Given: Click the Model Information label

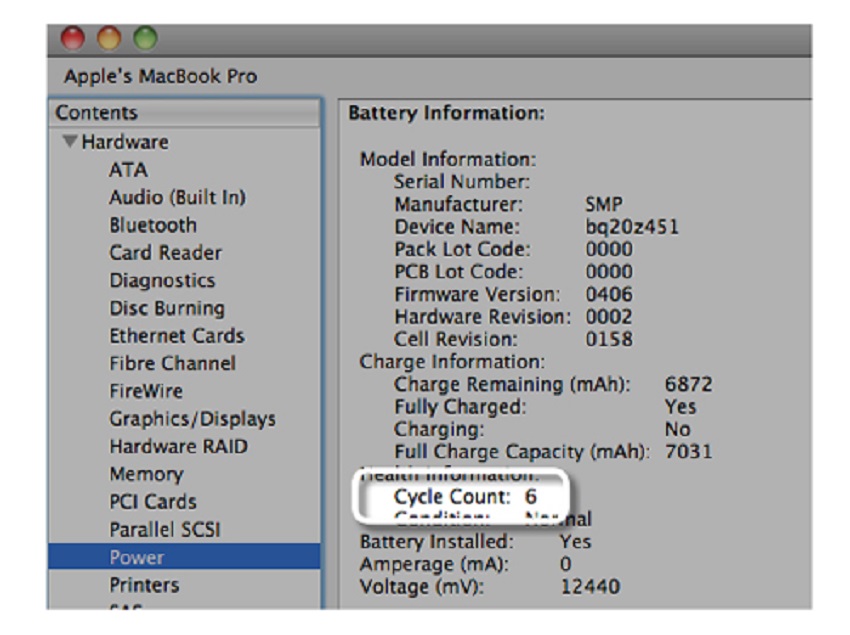Looking at the screenshot, I should [x=448, y=159].
